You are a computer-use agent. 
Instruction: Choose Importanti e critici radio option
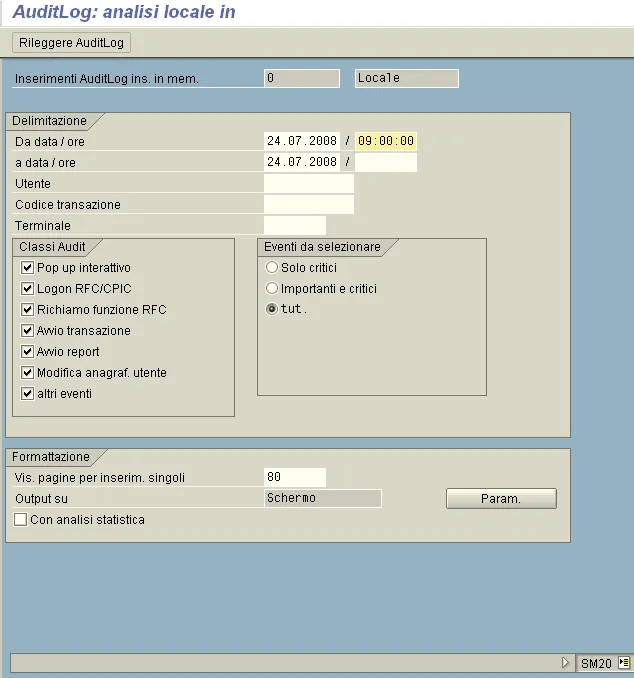point(272,289)
